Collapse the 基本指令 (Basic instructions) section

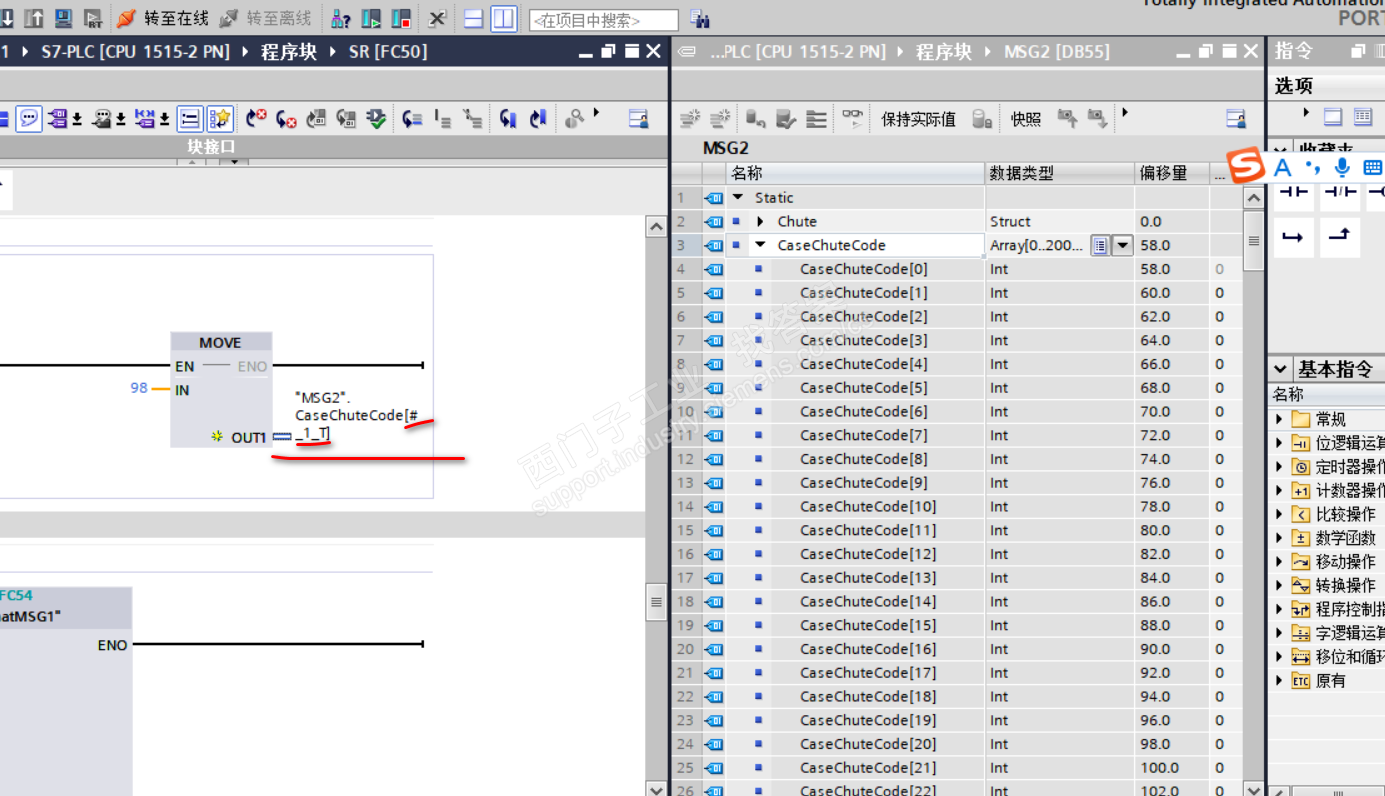(1283, 369)
